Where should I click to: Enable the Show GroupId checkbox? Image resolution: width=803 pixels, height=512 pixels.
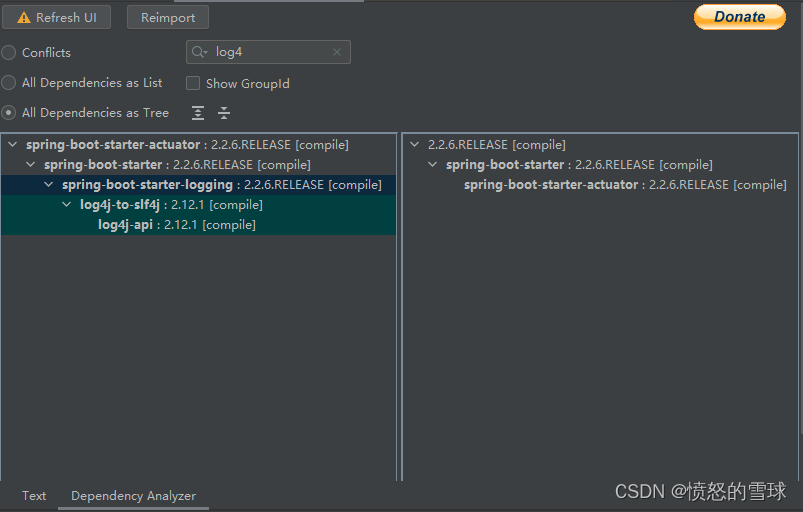193,83
